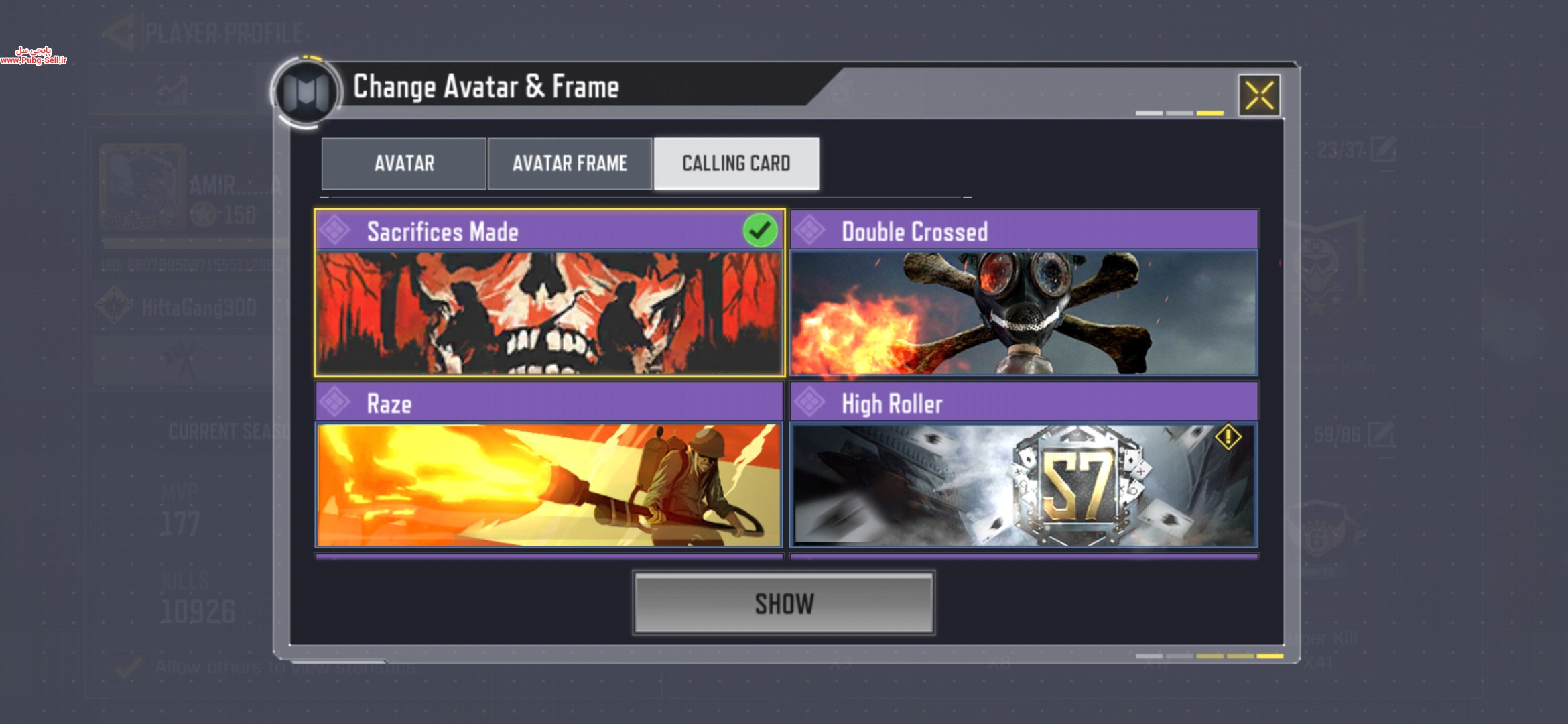Click the Double Crossed title bar
Screen dimensions: 1568x724
click(1024, 231)
